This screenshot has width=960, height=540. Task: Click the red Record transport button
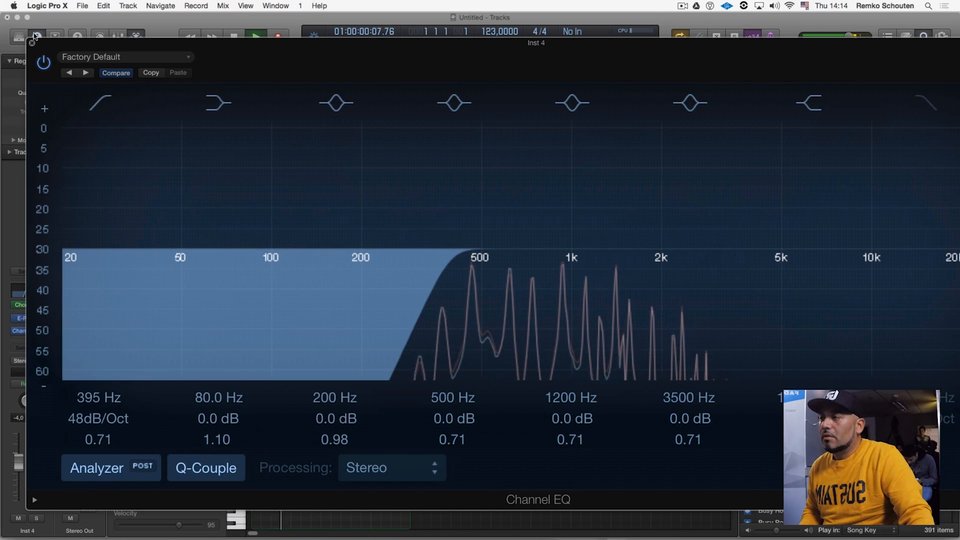point(278,36)
